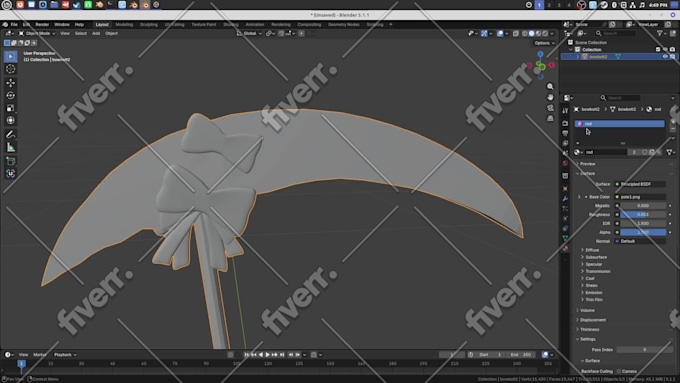Adjust the Alpha slider
The width and height of the screenshot is (680, 383).
click(x=643, y=232)
